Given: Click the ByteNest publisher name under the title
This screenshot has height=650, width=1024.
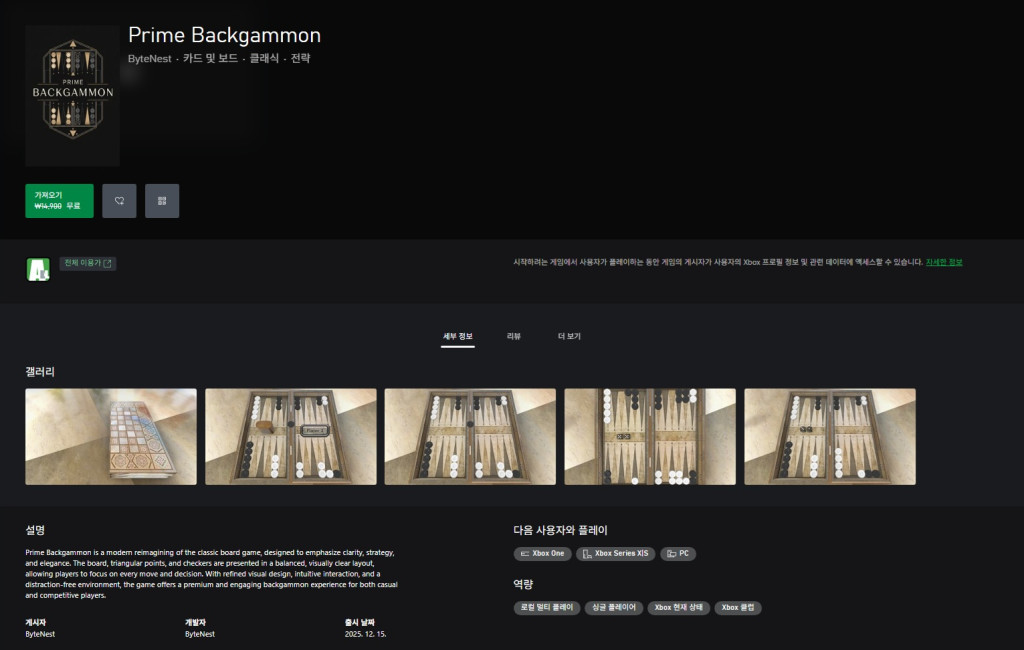Looking at the screenshot, I should coord(149,59).
